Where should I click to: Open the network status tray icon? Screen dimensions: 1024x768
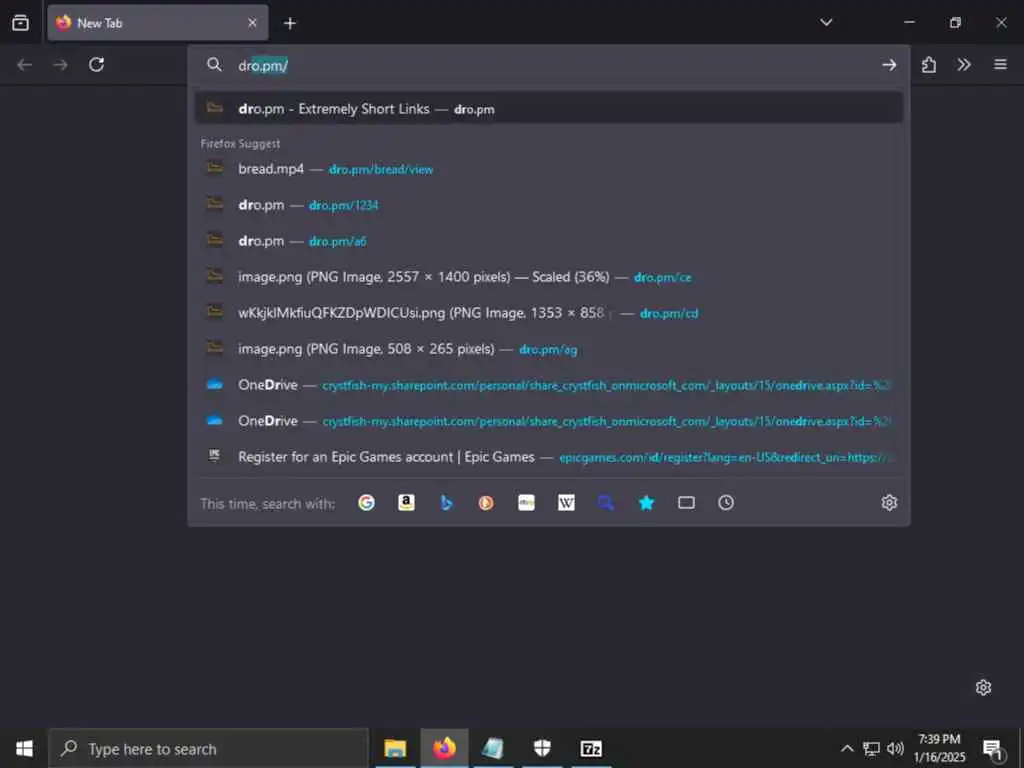point(871,748)
